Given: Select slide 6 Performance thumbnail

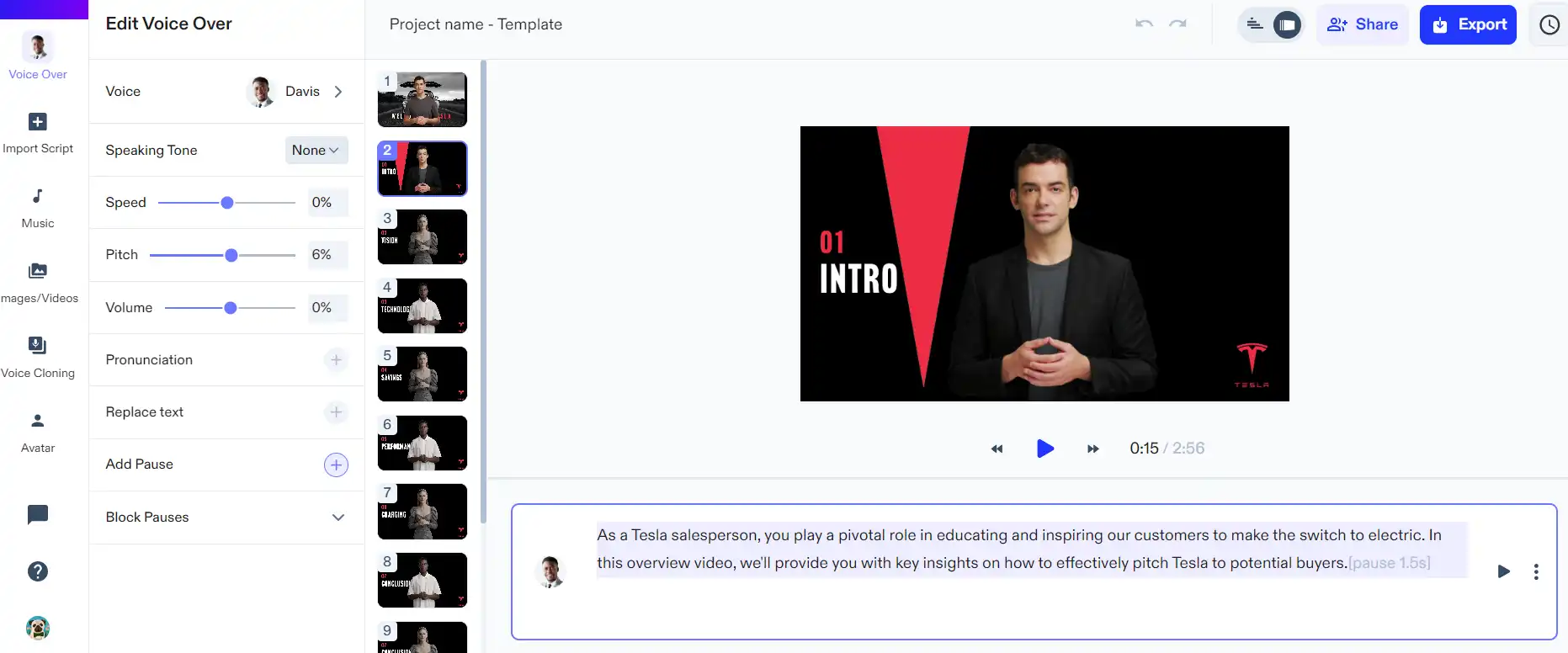Looking at the screenshot, I should click(423, 443).
